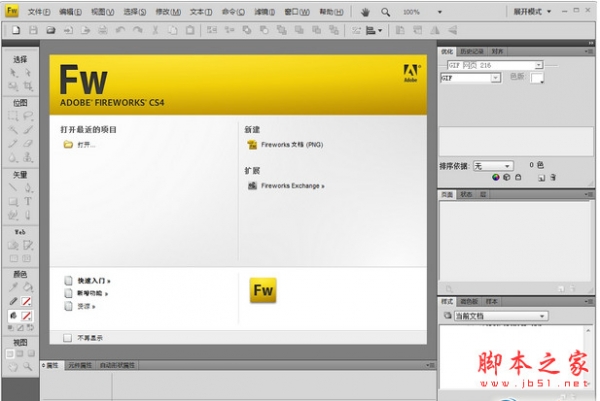Select the Zoom tool in the 视图 section
Viewport: 600px width, 401px height.
pyautogui.click(x=28, y=367)
